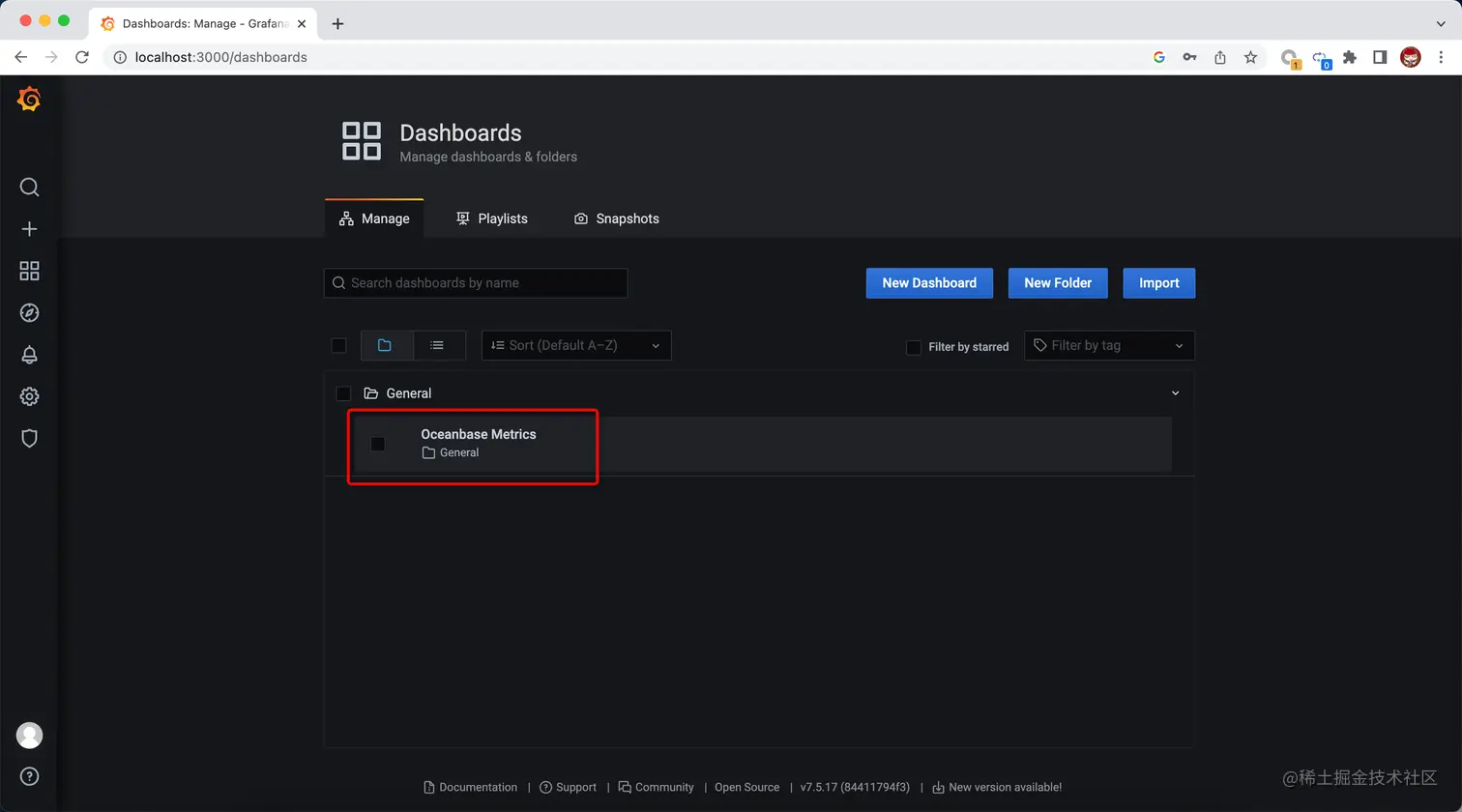Enable Filter by starred checkbox
1462x812 pixels.
pyautogui.click(x=913, y=347)
